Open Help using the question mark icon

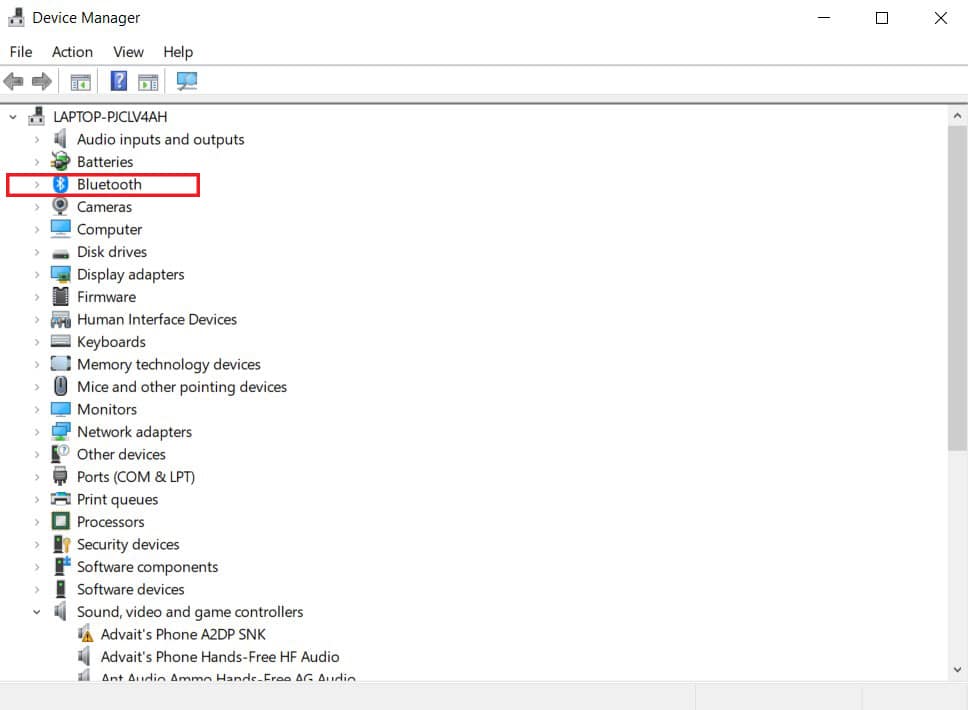118,81
